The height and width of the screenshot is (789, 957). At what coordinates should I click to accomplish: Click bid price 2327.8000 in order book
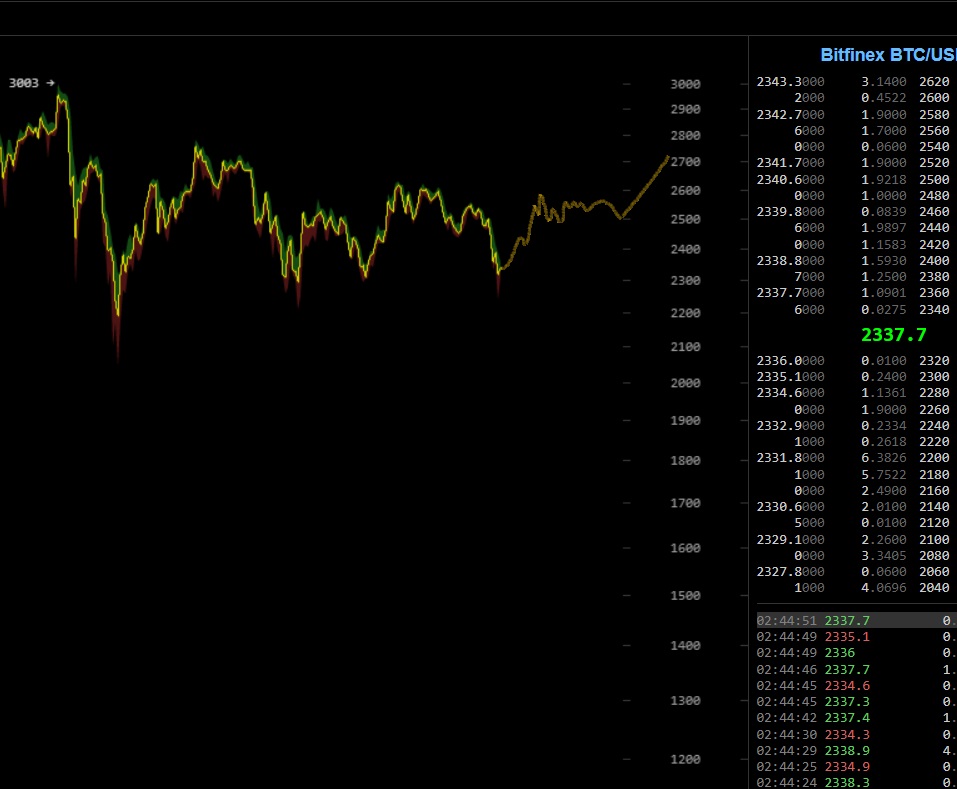coord(790,572)
